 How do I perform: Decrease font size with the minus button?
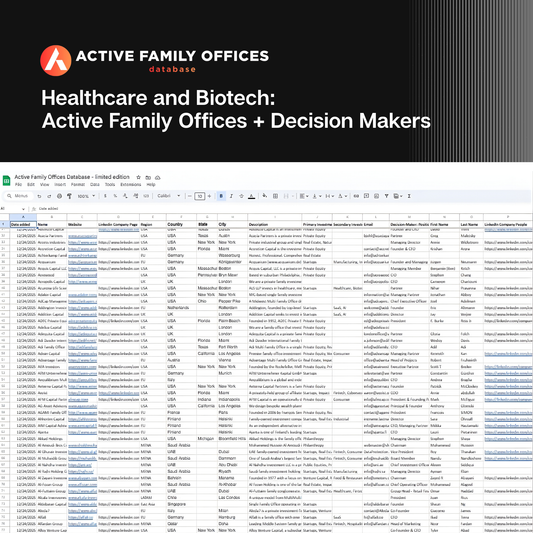(x=190, y=196)
